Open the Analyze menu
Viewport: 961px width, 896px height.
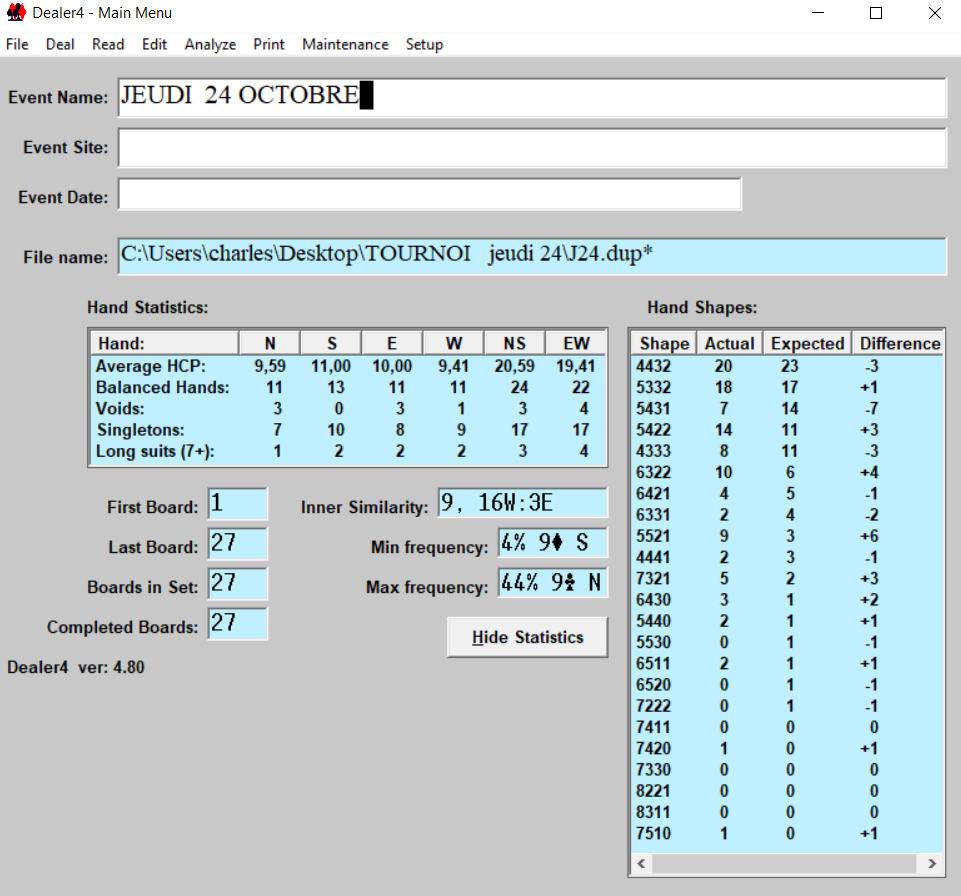point(210,44)
